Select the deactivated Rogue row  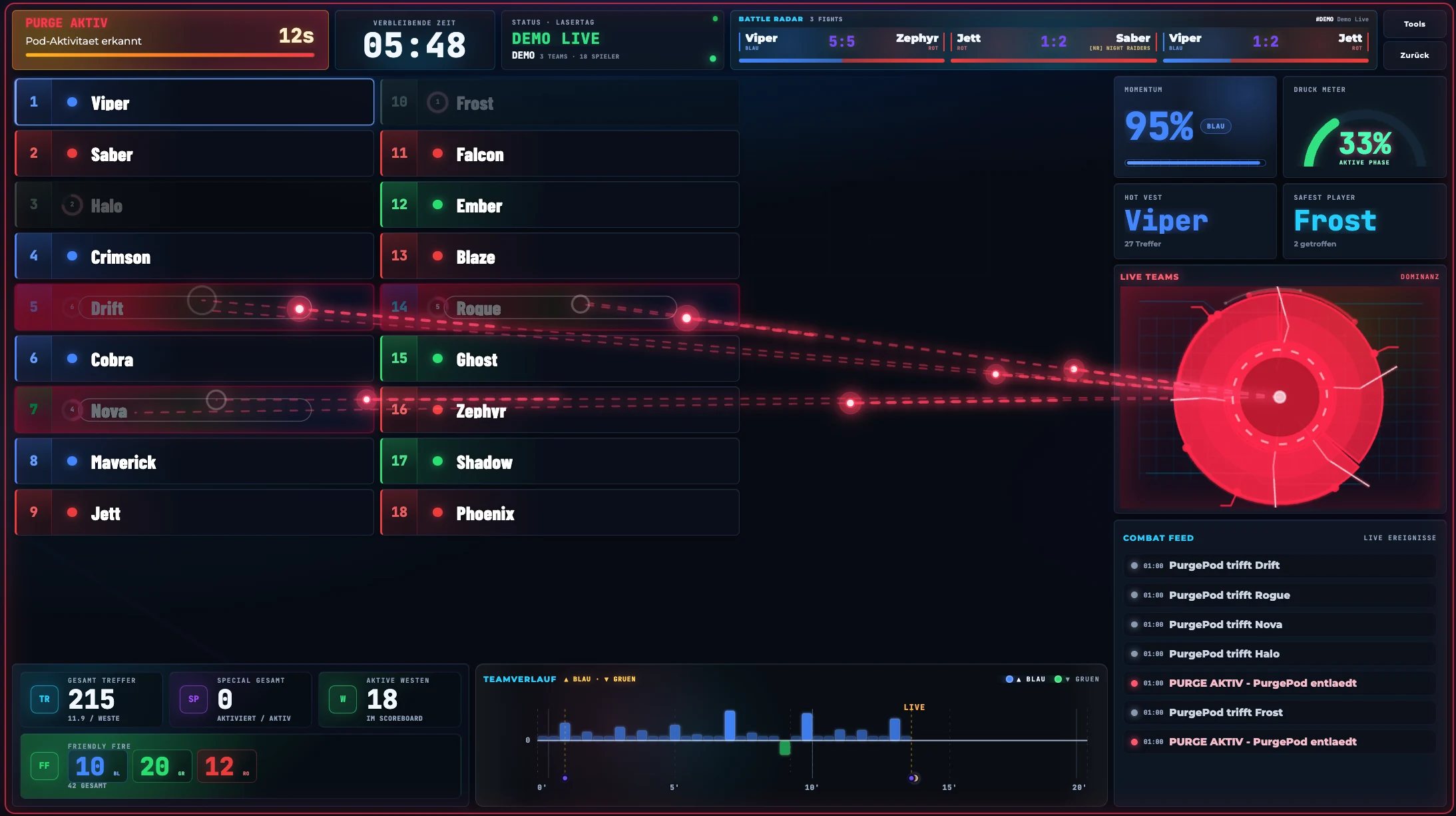click(x=560, y=307)
